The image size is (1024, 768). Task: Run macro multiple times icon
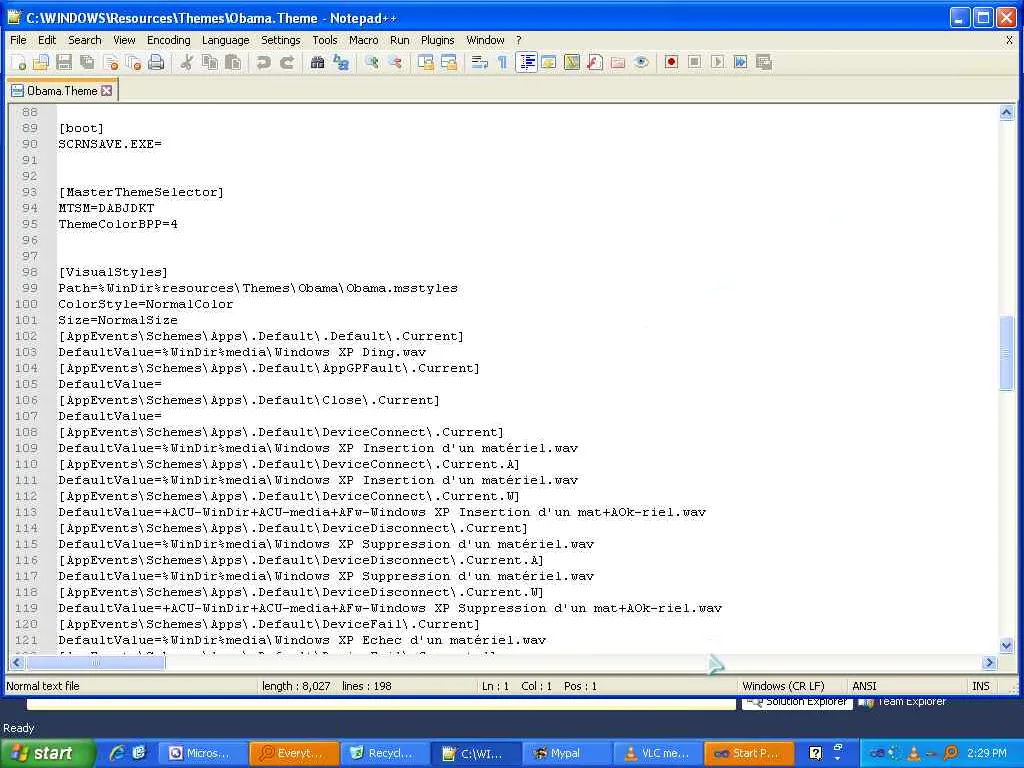click(x=741, y=62)
